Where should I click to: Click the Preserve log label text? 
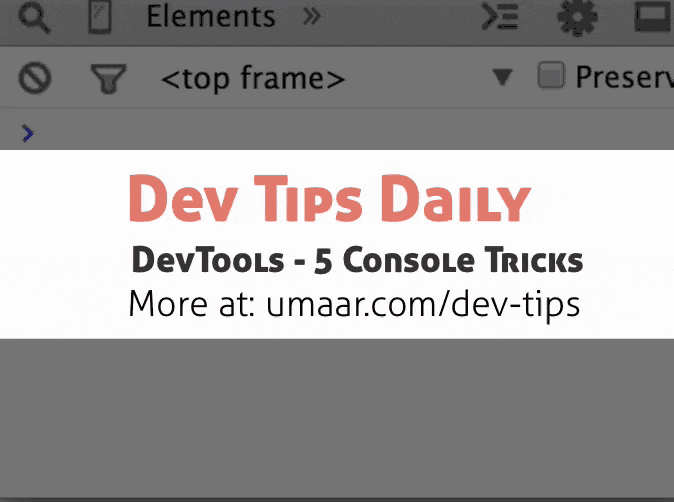pyautogui.click(x=625, y=77)
